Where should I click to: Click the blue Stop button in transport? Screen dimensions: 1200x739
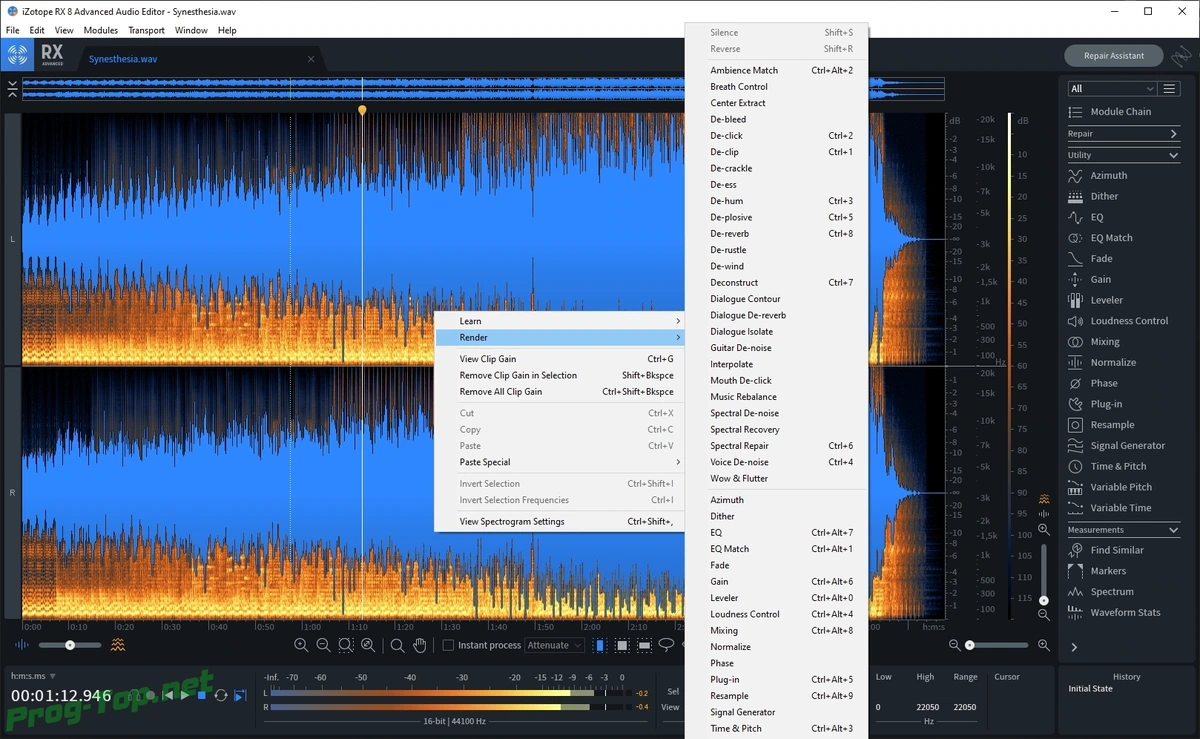pos(201,694)
